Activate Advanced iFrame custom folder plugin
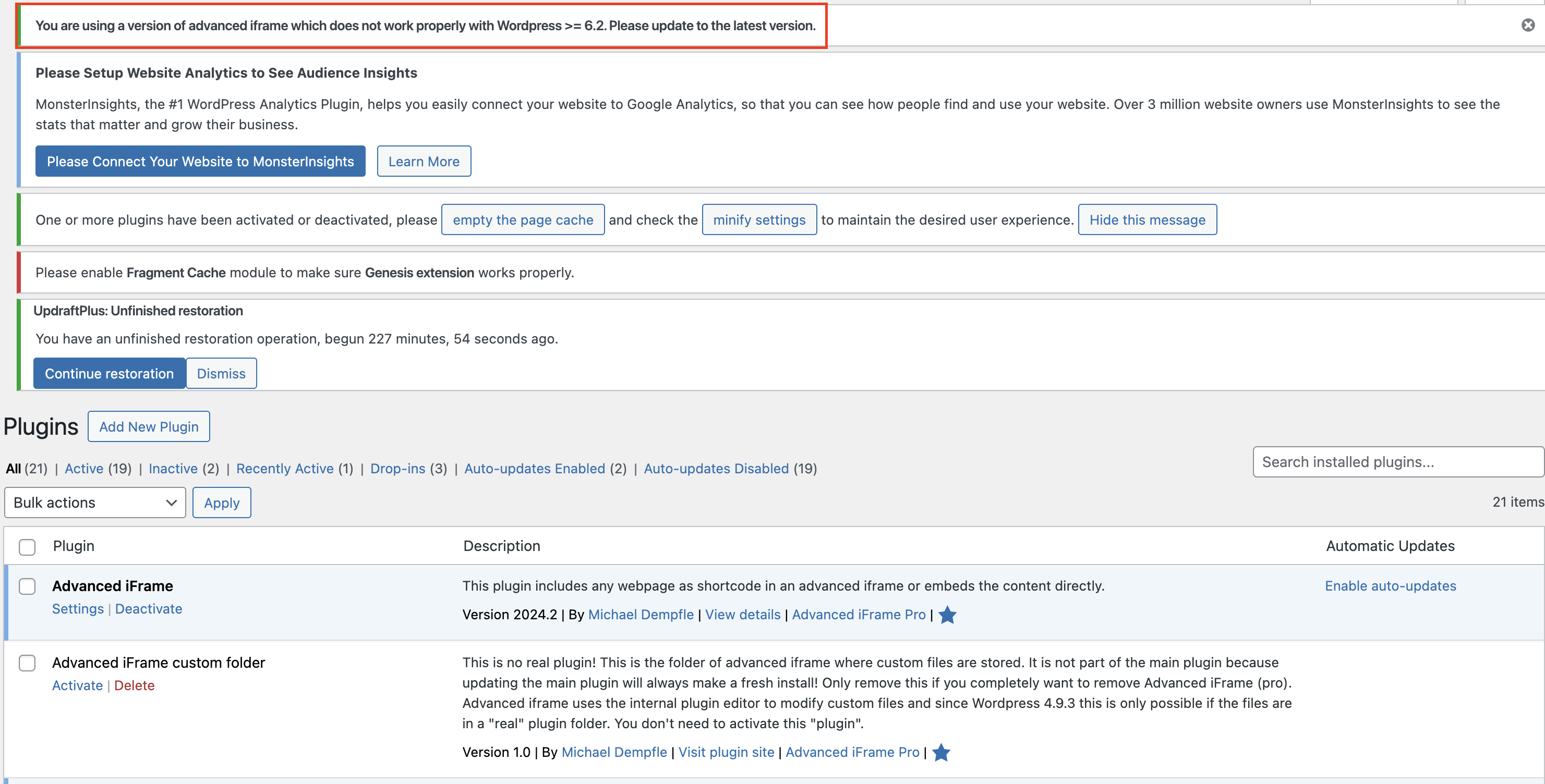 (77, 685)
